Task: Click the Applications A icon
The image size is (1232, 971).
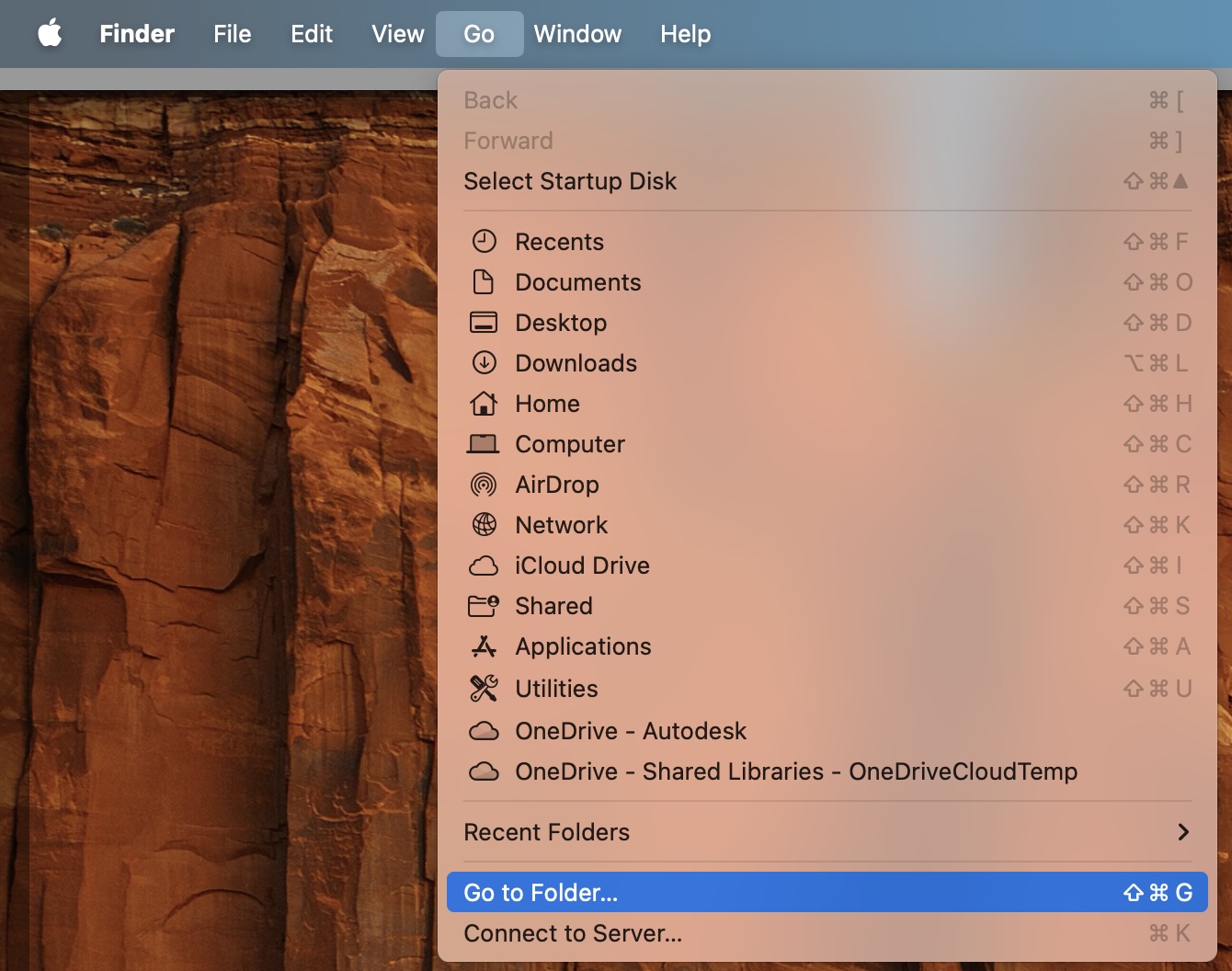Action: click(485, 646)
